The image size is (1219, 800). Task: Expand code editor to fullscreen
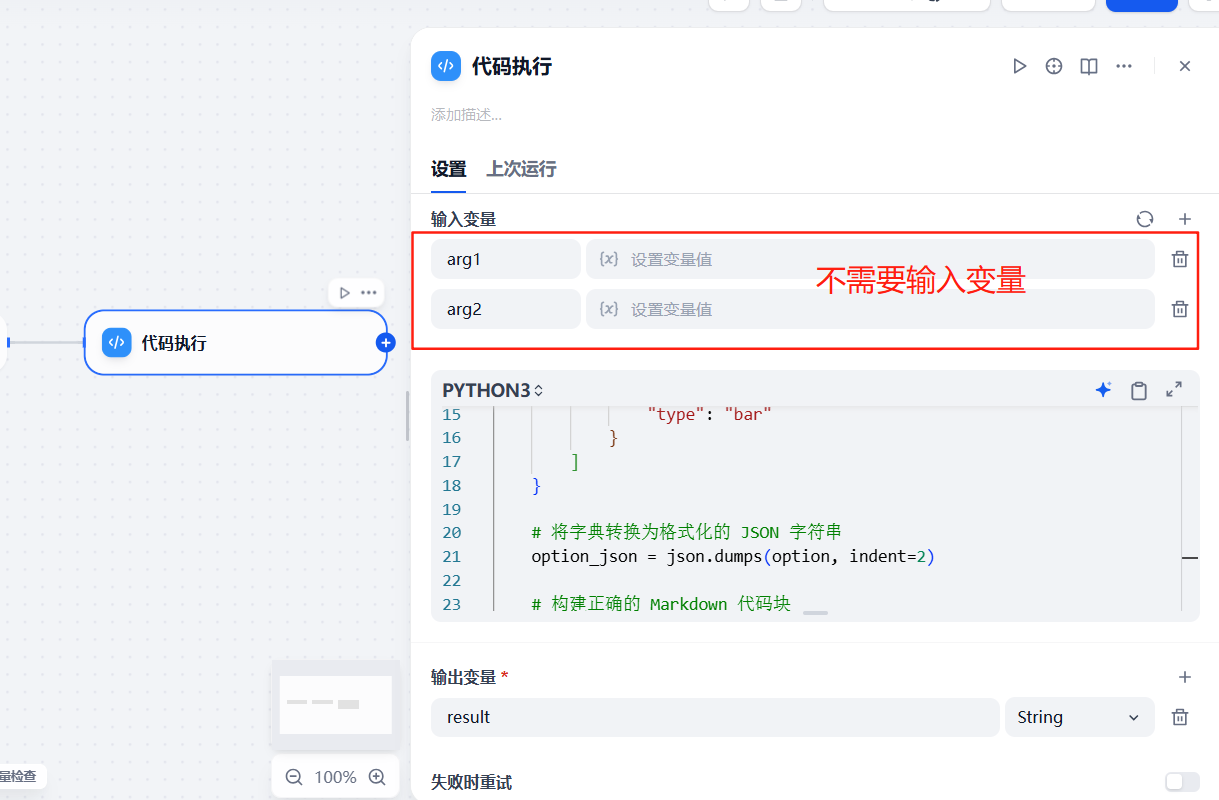tap(1174, 390)
